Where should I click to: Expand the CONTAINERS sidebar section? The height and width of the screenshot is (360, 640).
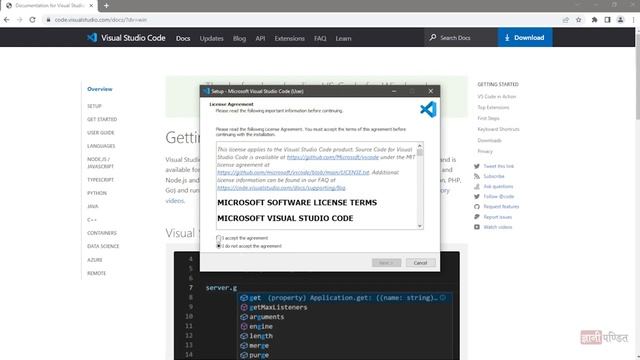pyautogui.click(x=102, y=233)
